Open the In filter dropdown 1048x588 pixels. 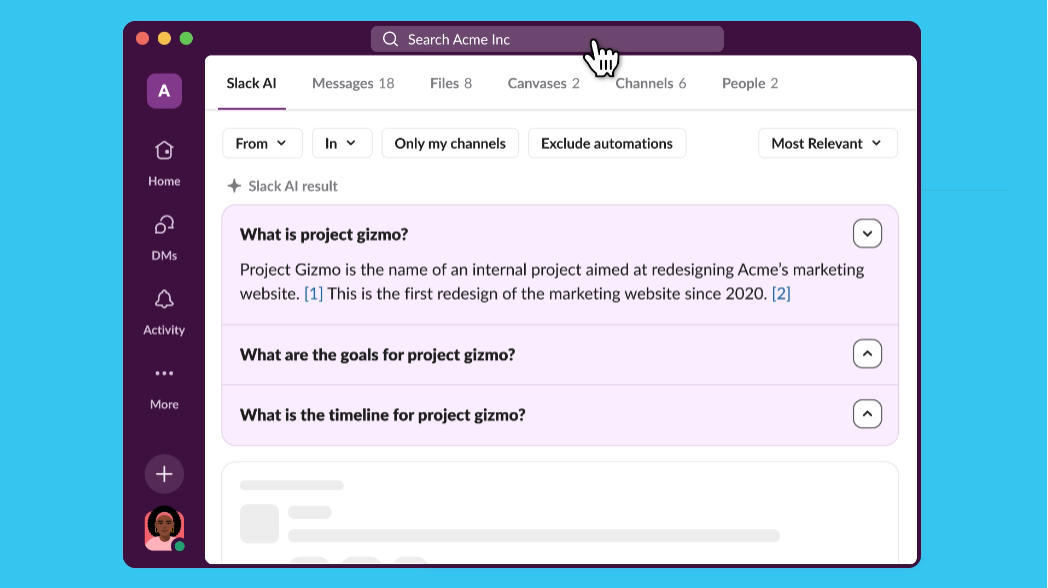[342, 143]
